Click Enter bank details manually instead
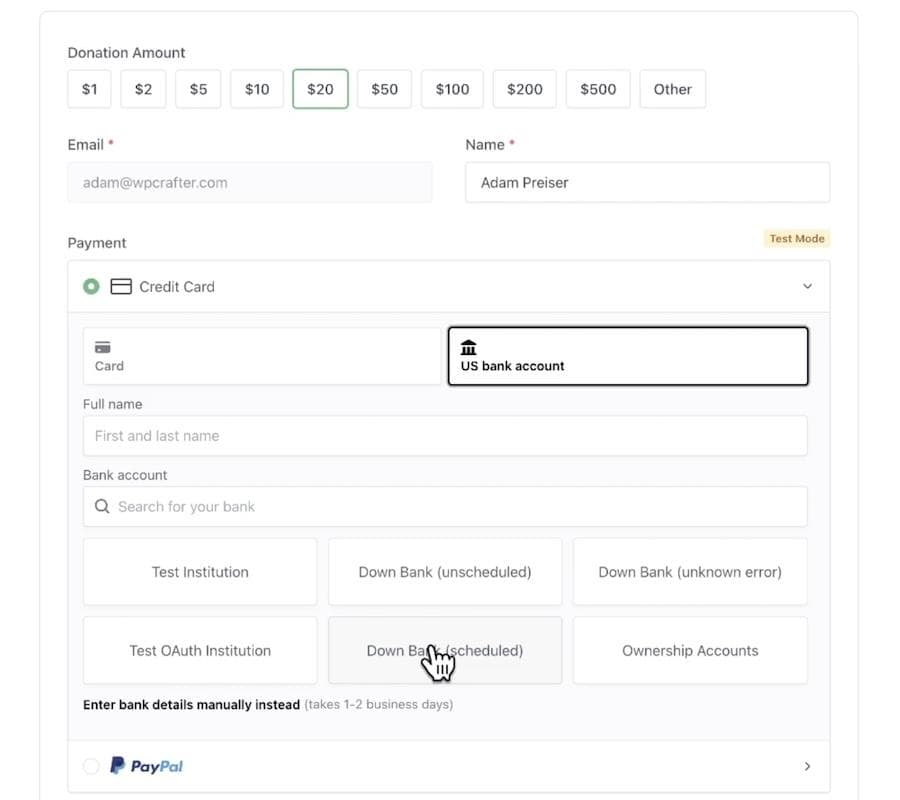This screenshot has width=900, height=800. pyautogui.click(x=191, y=705)
